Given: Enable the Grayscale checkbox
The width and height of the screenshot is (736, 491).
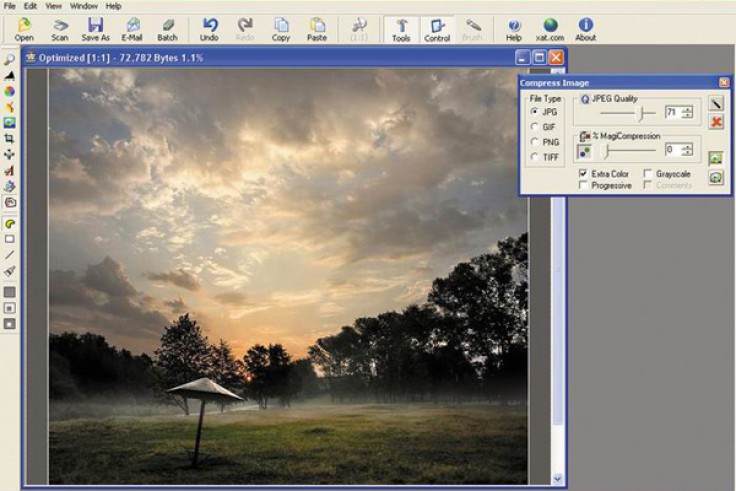Looking at the screenshot, I should (x=648, y=174).
